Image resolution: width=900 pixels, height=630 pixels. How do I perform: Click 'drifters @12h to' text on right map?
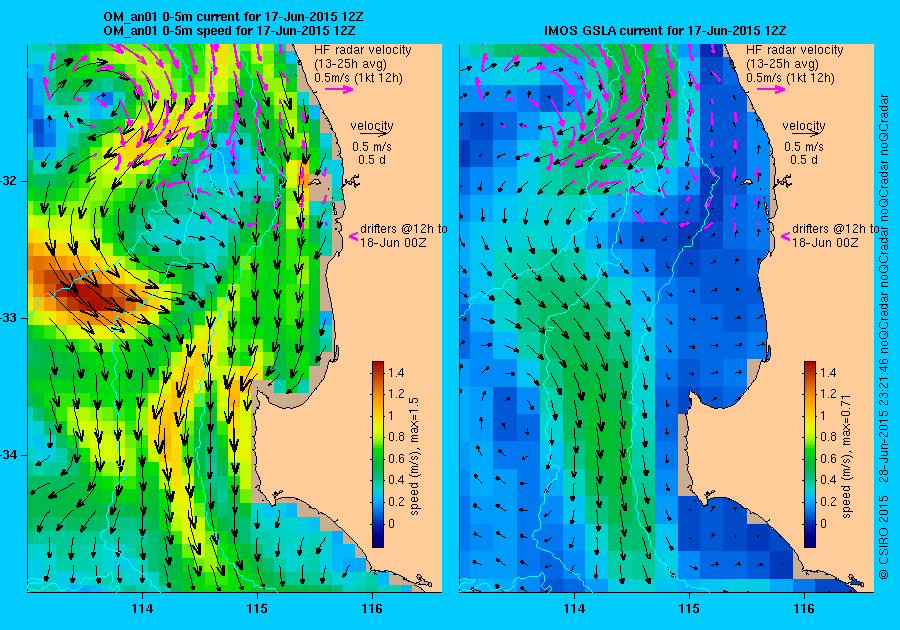pos(835,228)
